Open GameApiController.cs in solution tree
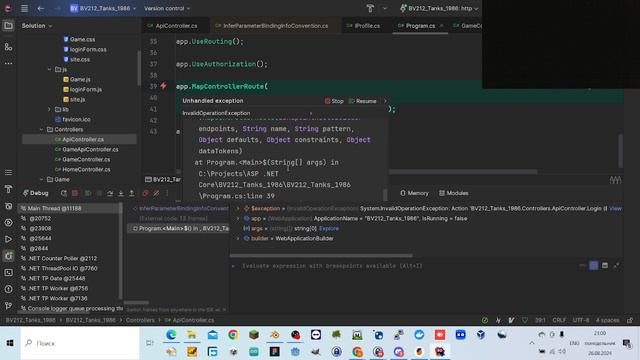Screen dimensions: 640x360 click(x=87, y=149)
